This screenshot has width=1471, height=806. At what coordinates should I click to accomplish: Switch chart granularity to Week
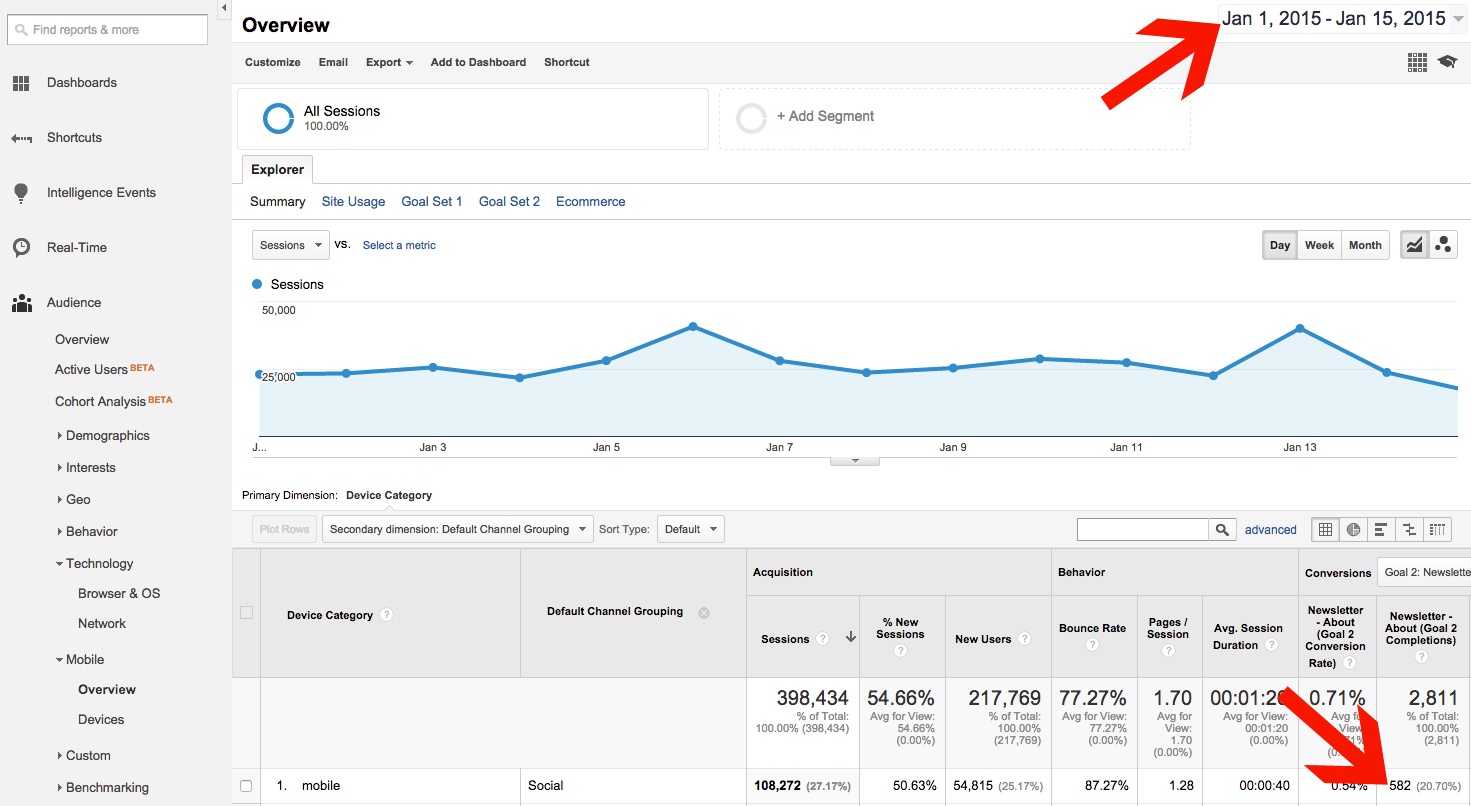tap(1319, 245)
